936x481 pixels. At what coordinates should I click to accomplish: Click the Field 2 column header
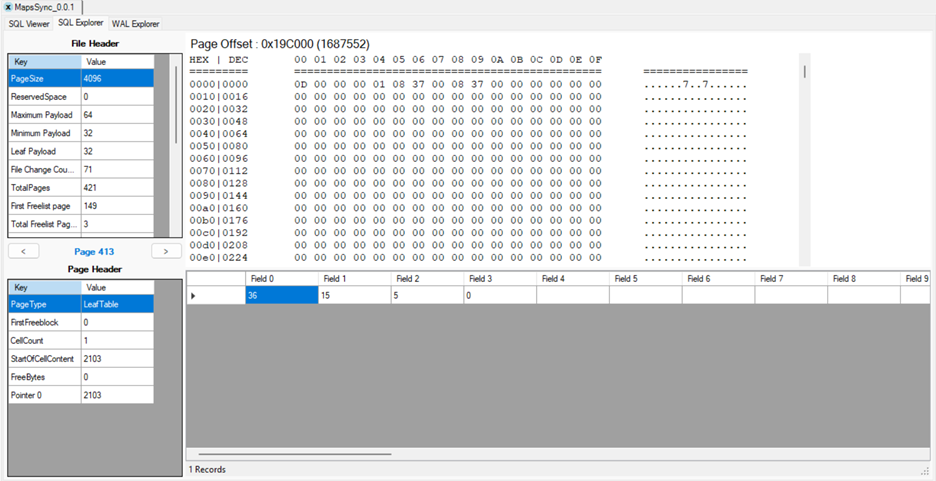(x=426, y=278)
